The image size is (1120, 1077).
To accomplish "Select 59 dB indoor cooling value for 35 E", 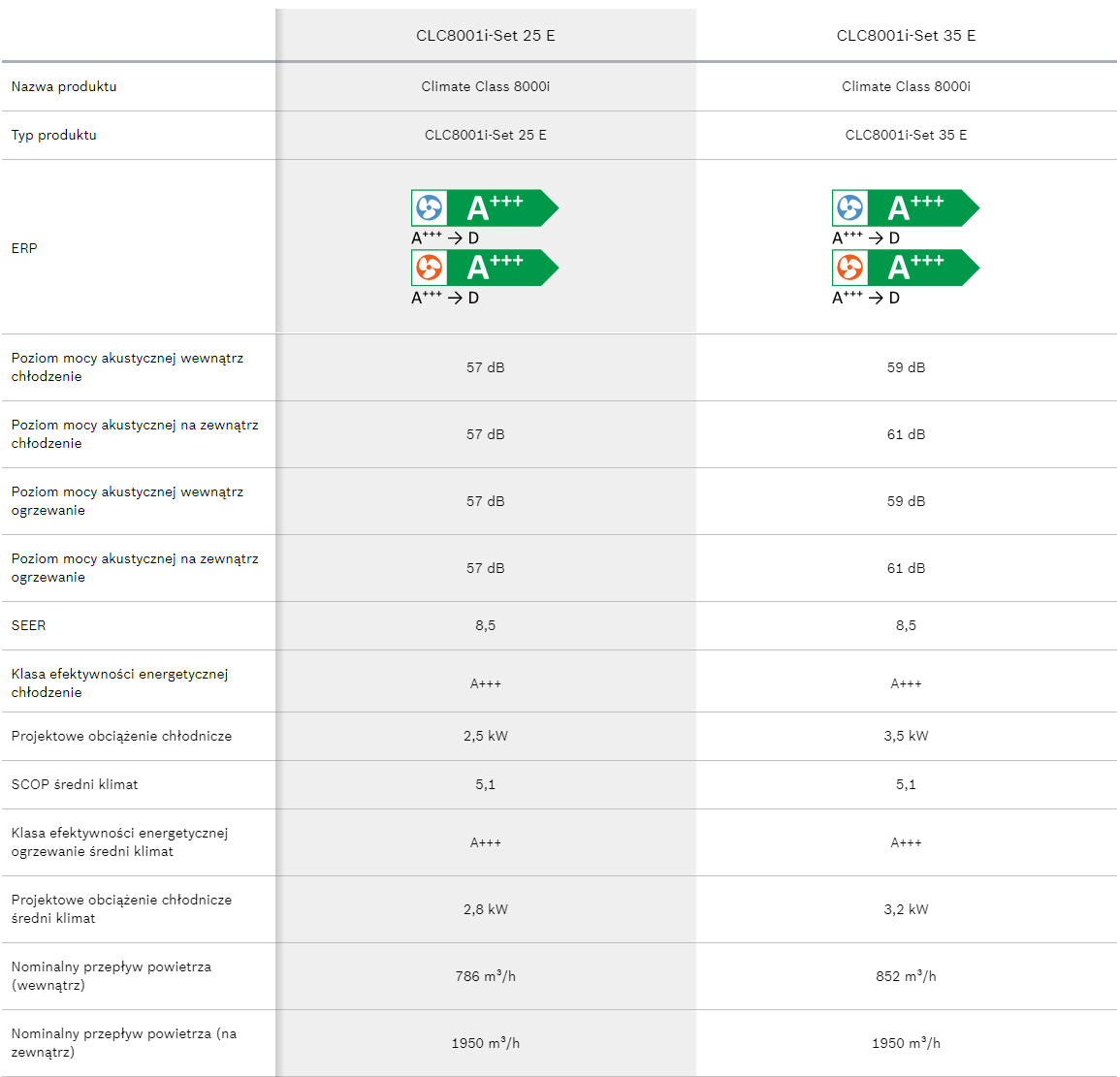I will click(907, 367).
